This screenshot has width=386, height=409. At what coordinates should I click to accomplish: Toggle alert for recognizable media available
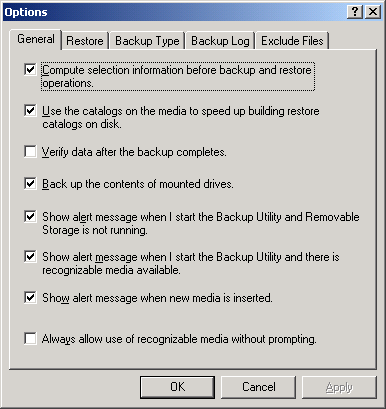[x=30, y=257]
